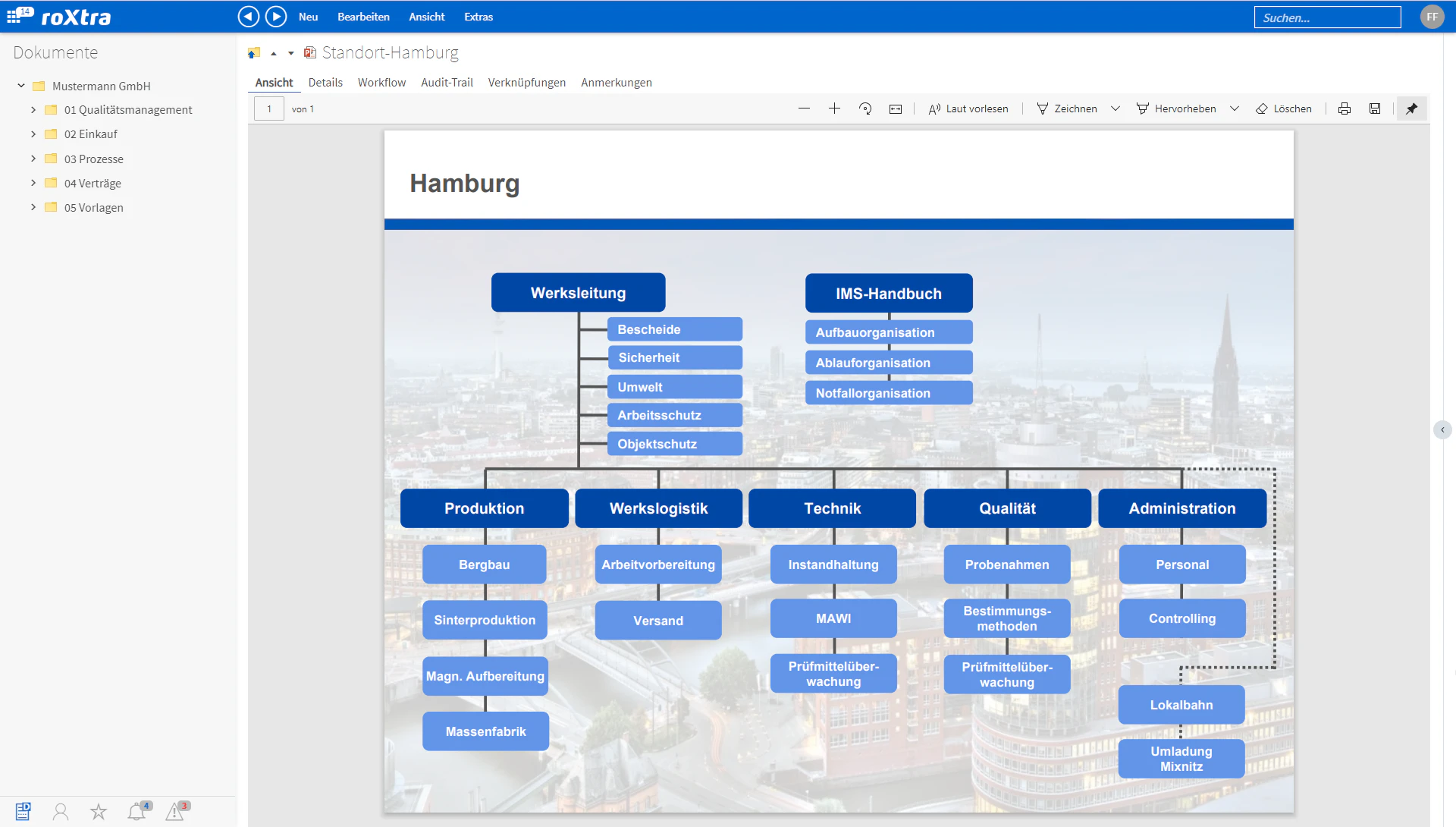Open the notifications bell with 4 alerts
Image resolution: width=1456 pixels, height=827 pixels.
click(x=137, y=811)
